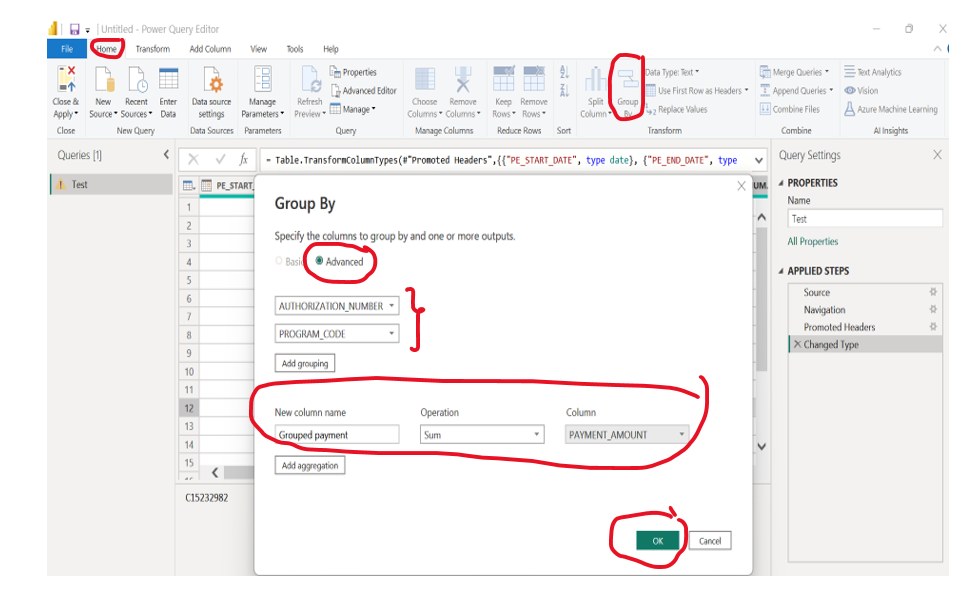Open Azure Machine Learning

891,109
